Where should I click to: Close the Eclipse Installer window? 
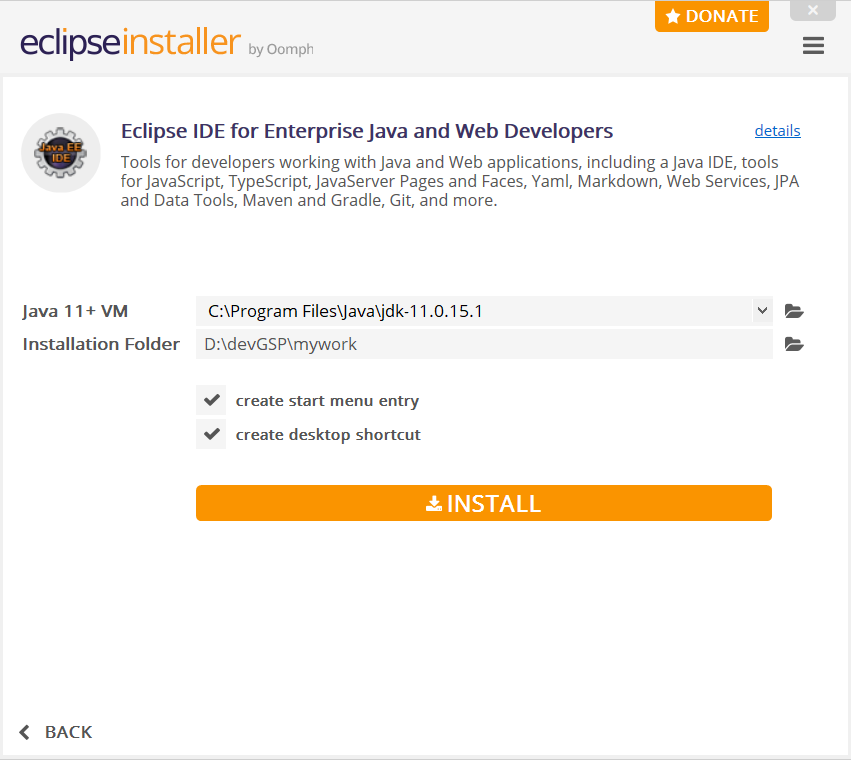(812, 10)
